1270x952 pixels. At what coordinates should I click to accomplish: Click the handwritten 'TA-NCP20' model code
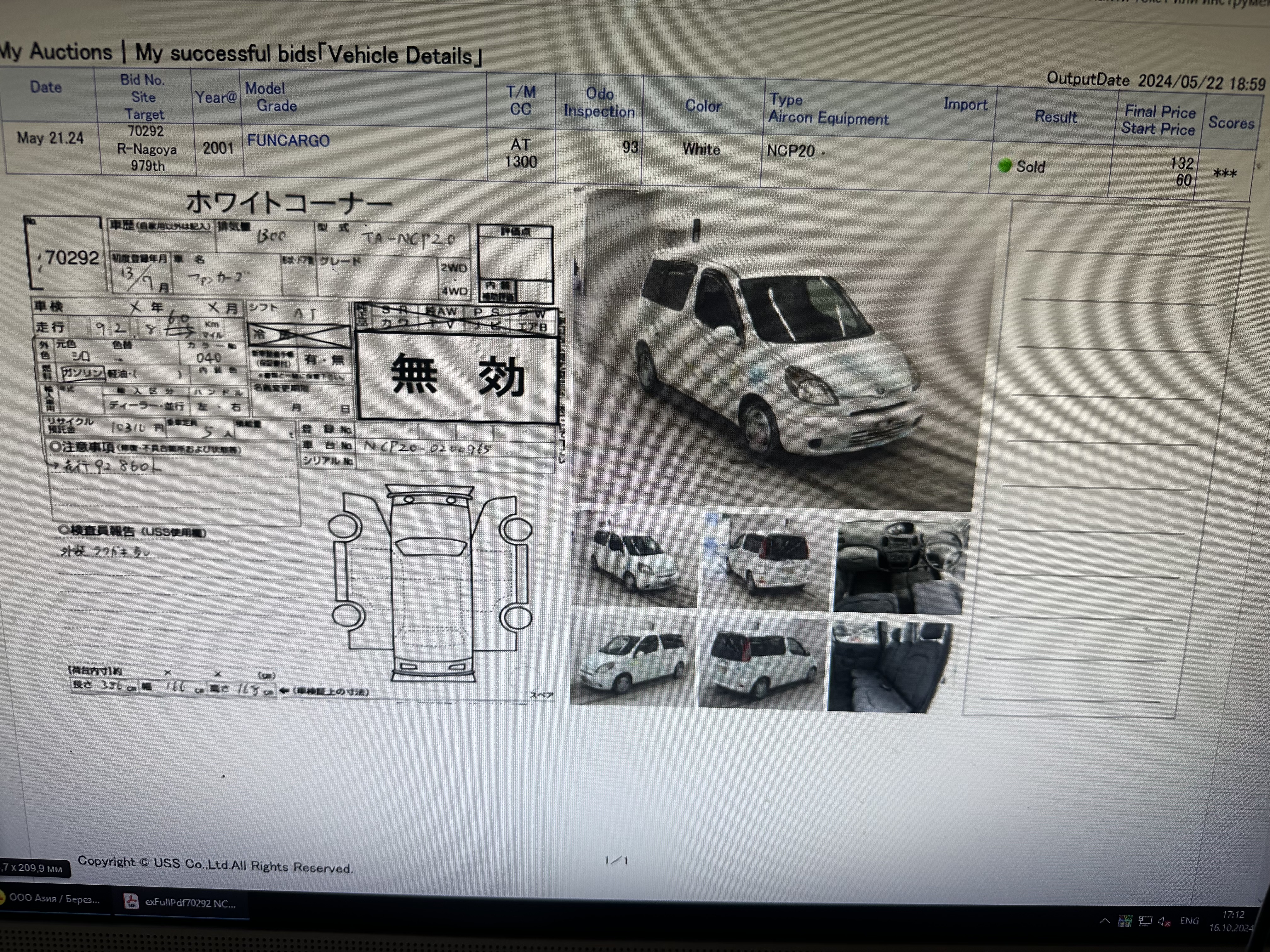click(409, 238)
